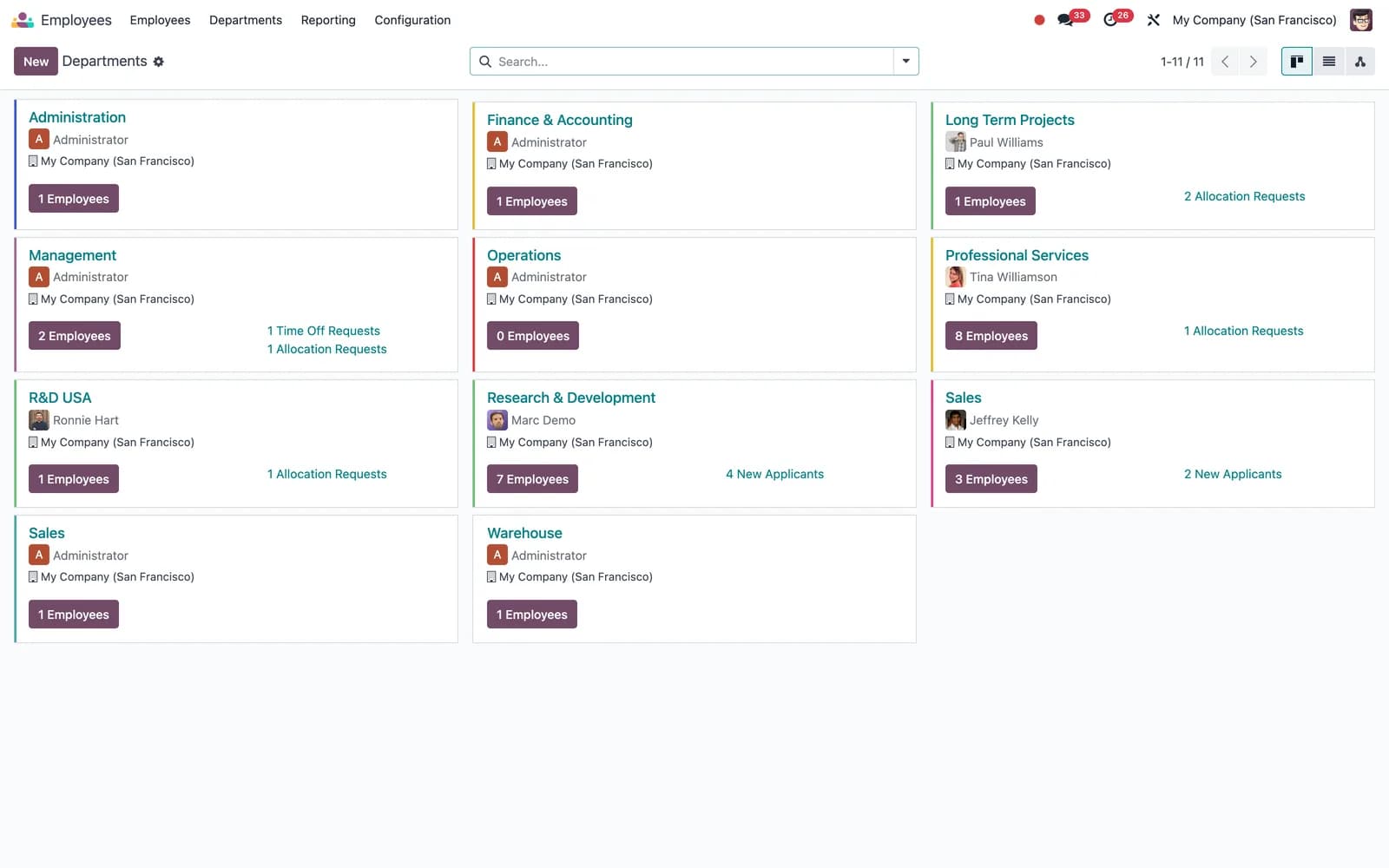Click in the Search field

pos(694,62)
